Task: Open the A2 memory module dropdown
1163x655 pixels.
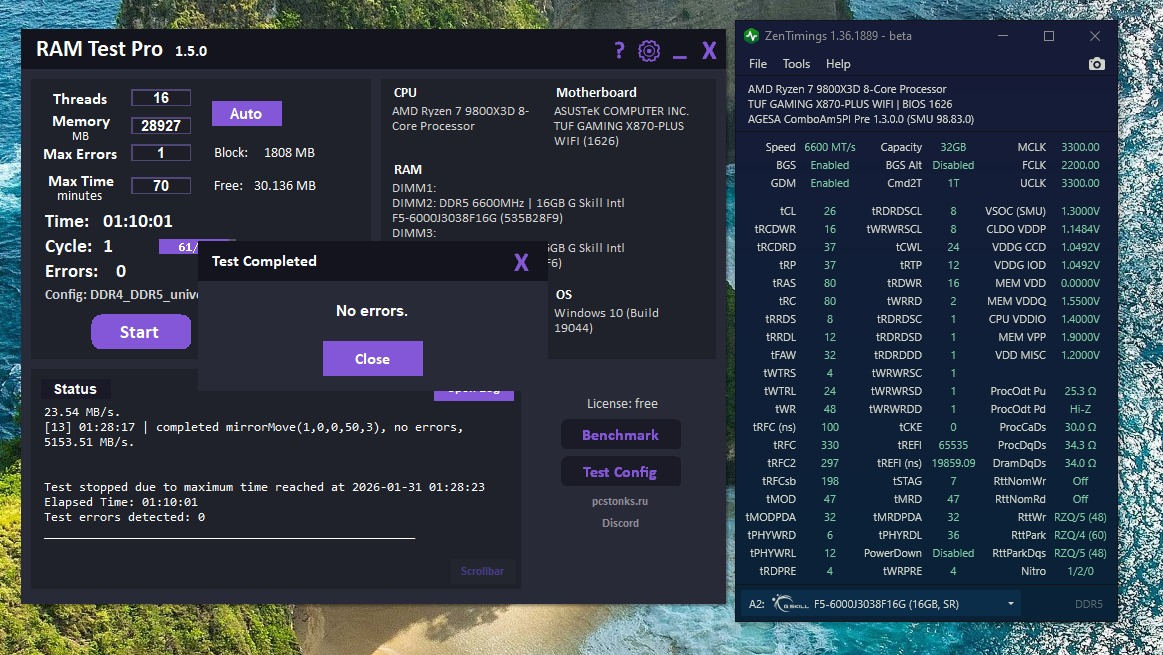Action: pos(881,604)
